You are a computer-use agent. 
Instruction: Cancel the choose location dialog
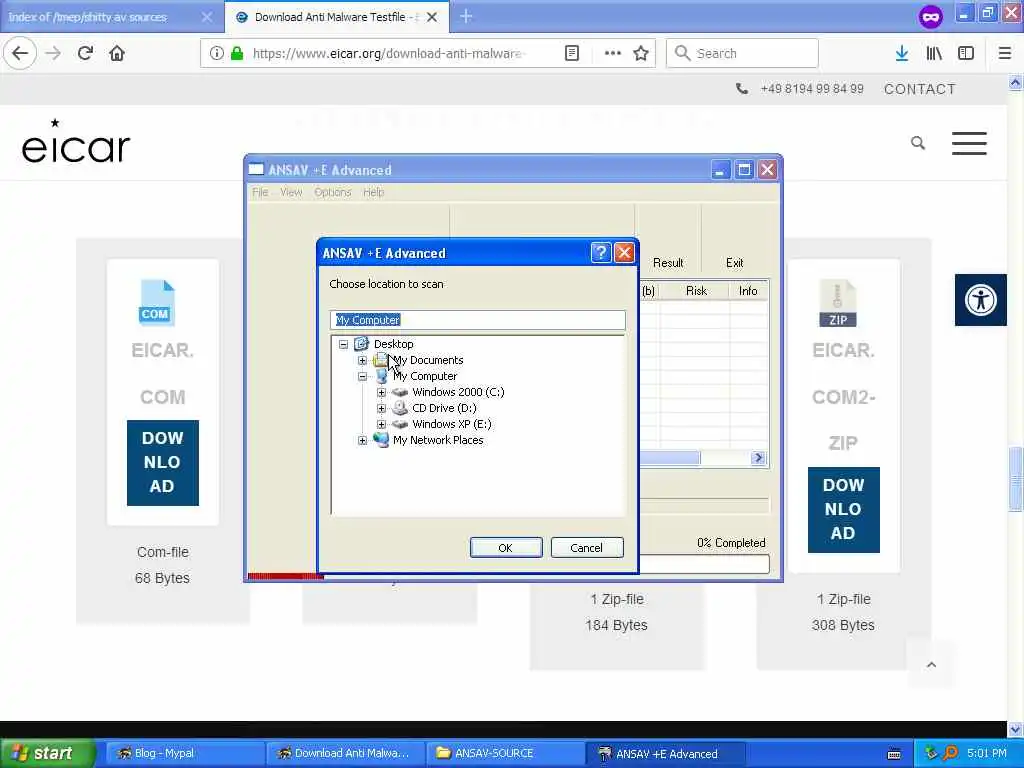[x=586, y=548]
